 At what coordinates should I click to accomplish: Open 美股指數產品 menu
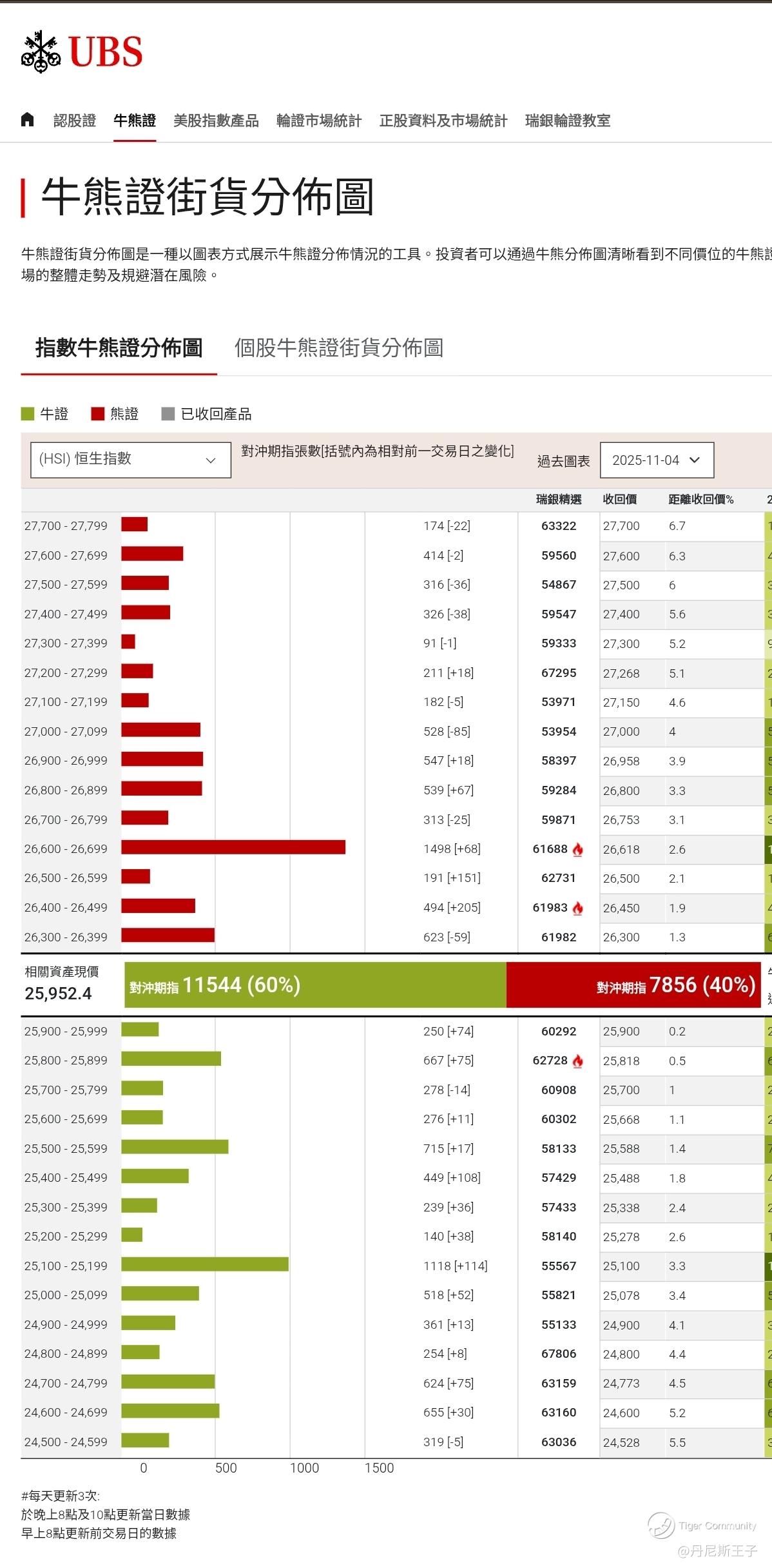(216, 121)
